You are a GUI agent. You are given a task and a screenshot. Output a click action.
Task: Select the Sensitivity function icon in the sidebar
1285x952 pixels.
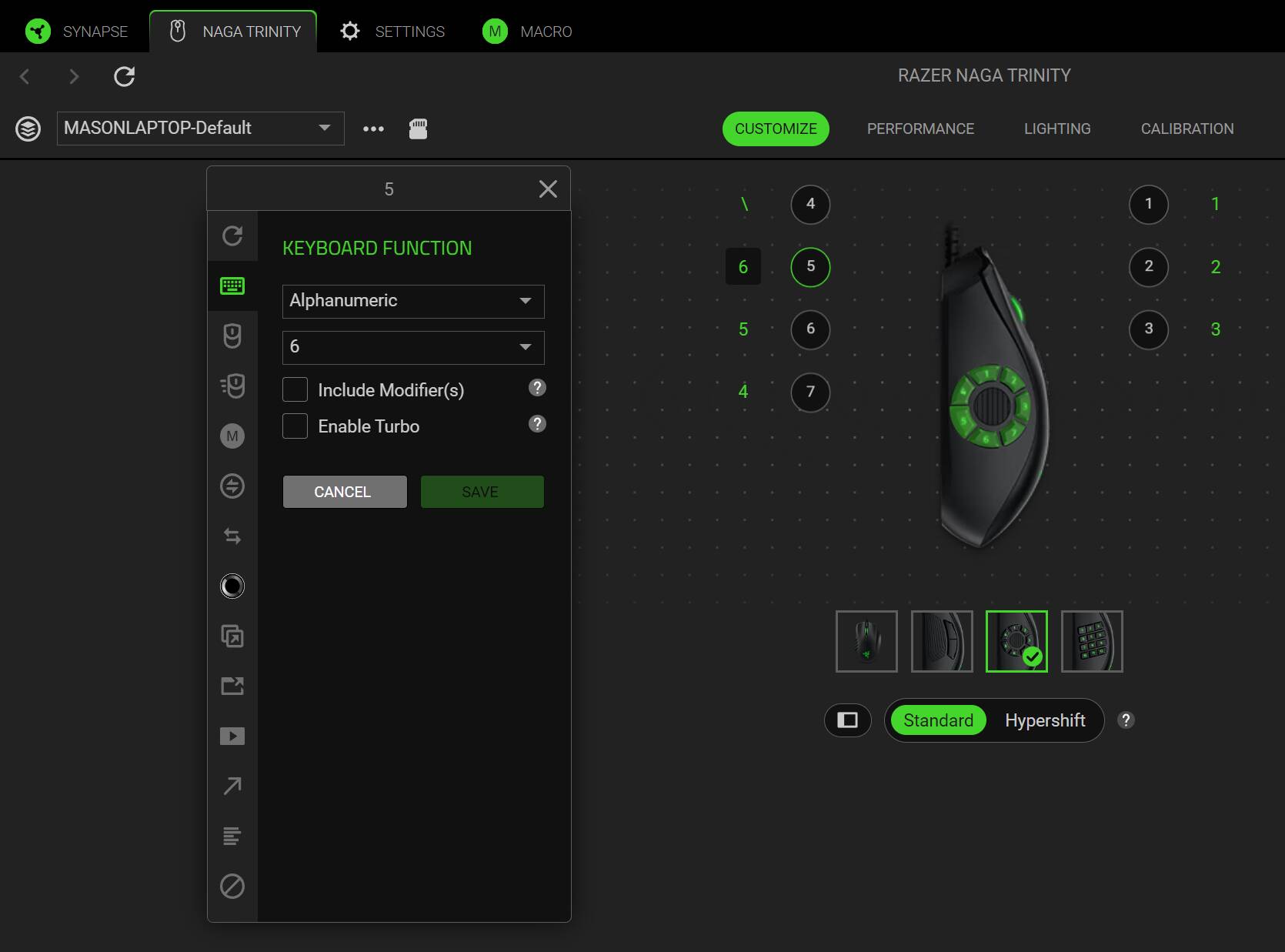[232, 386]
